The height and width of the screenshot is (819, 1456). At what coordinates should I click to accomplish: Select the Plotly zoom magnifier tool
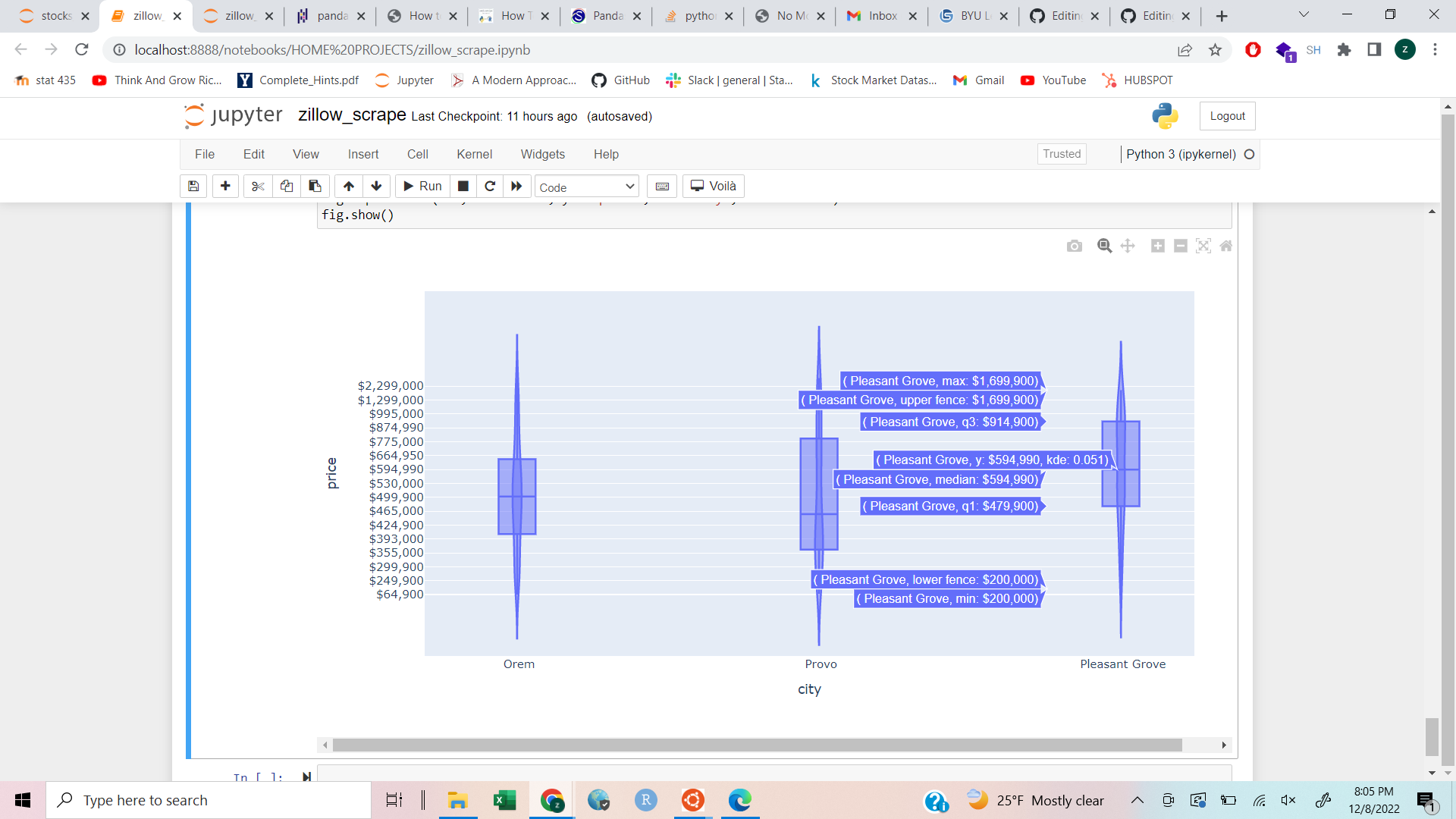1104,246
